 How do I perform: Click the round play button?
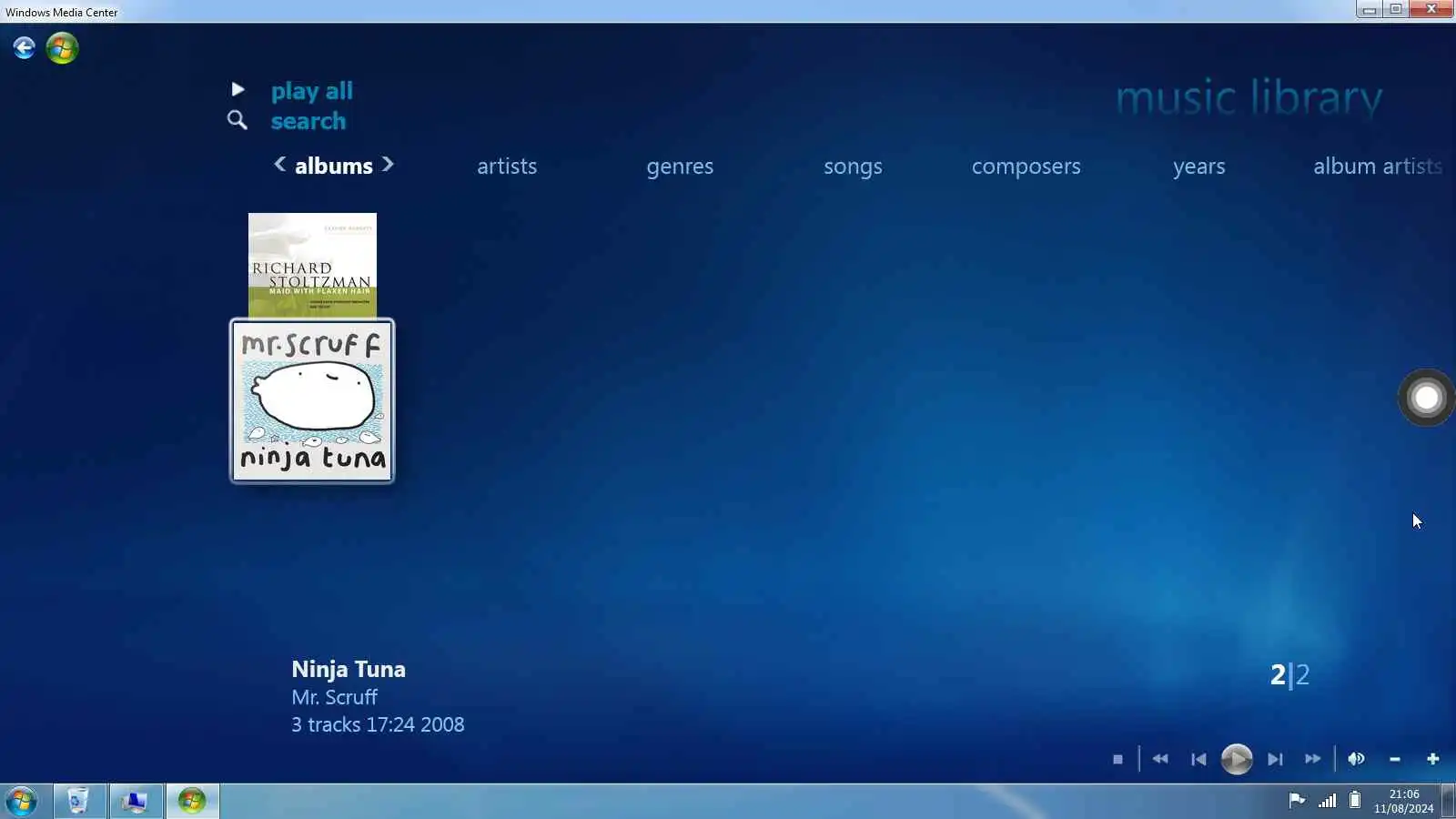tap(1236, 759)
